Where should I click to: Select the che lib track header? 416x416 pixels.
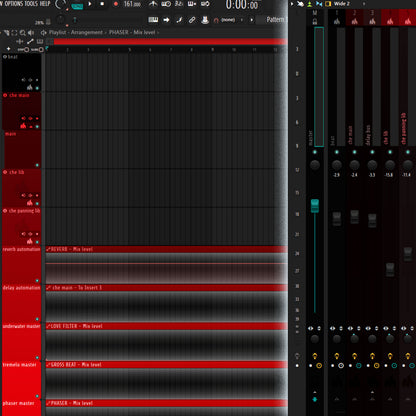pyautogui.click(x=21, y=188)
